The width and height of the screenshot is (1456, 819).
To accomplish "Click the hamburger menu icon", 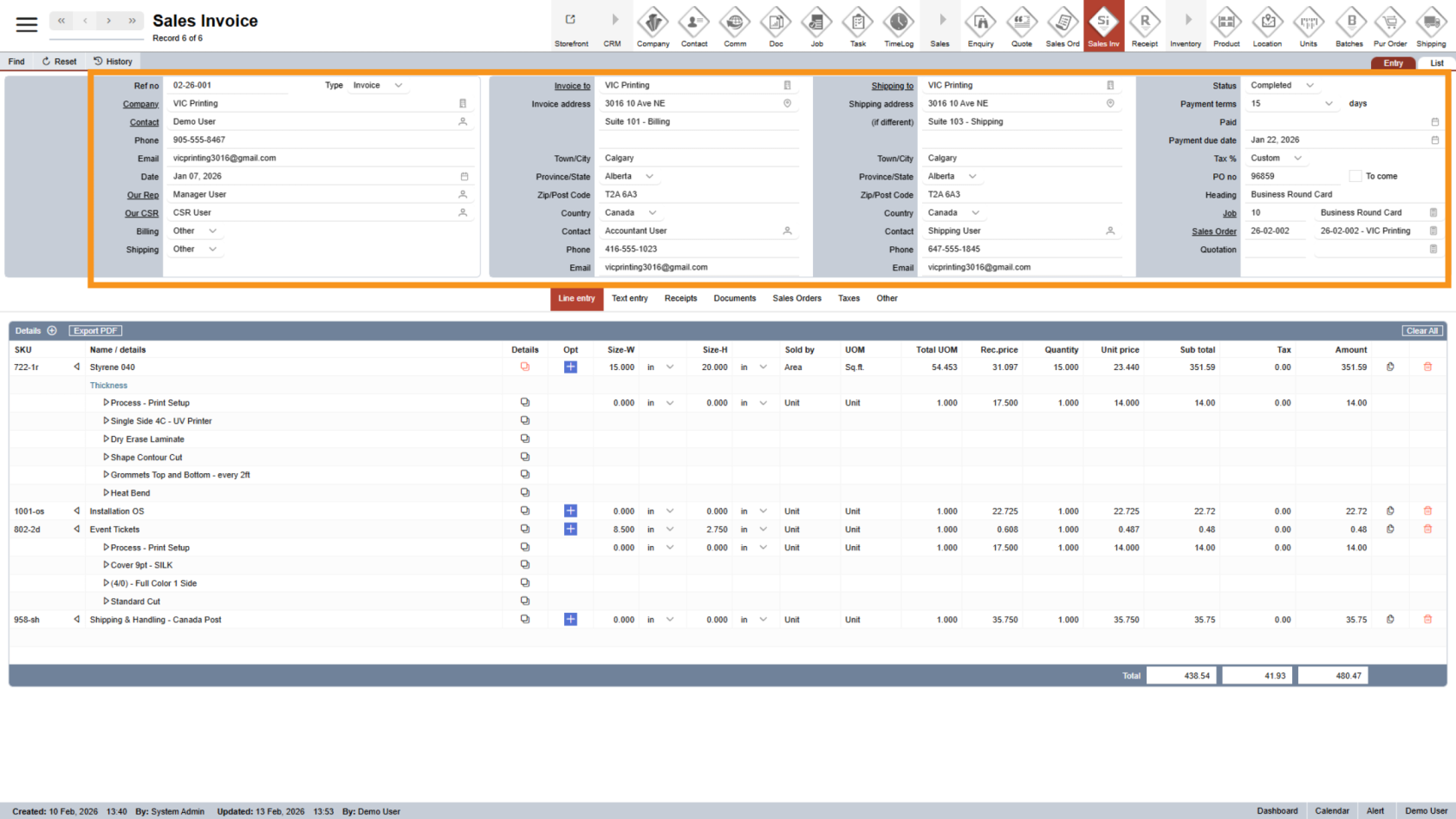I will pyautogui.click(x=27, y=24).
